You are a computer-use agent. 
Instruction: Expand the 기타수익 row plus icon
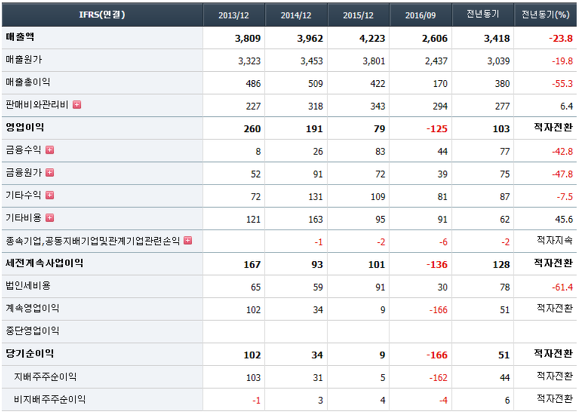click(50, 195)
